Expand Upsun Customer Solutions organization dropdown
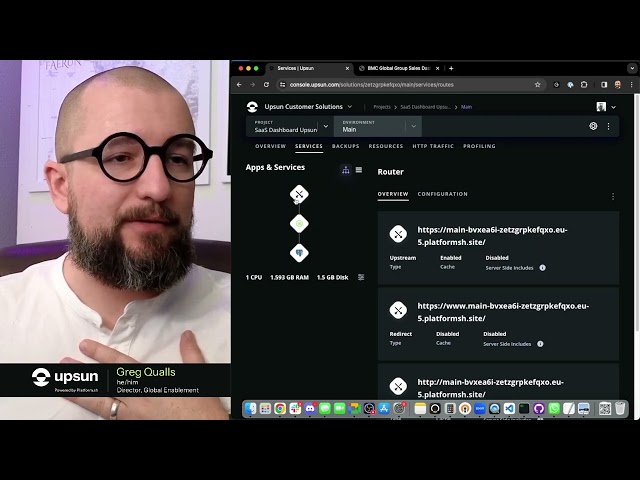 [350, 107]
